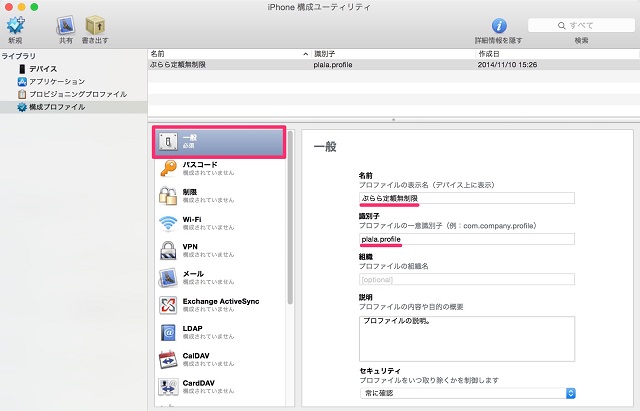The height and width of the screenshot is (411, 640).
Task: Click the sort arrow in name column
Action: [x=305, y=54]
